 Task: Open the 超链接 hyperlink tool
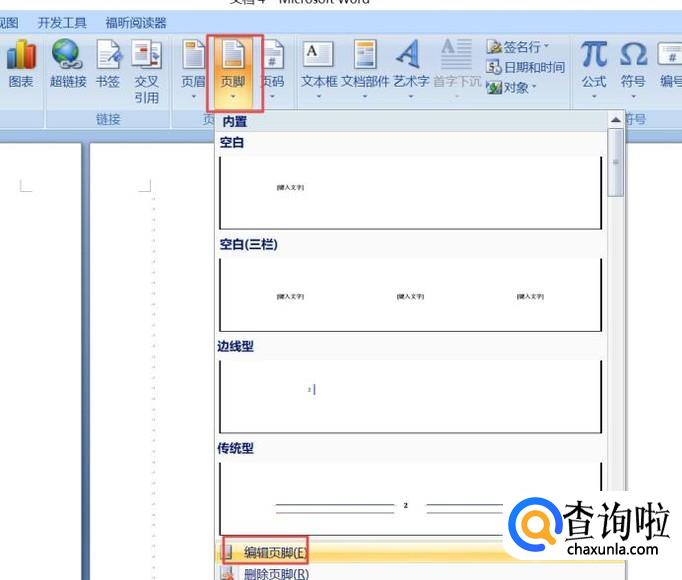click(x=68, y=63)
